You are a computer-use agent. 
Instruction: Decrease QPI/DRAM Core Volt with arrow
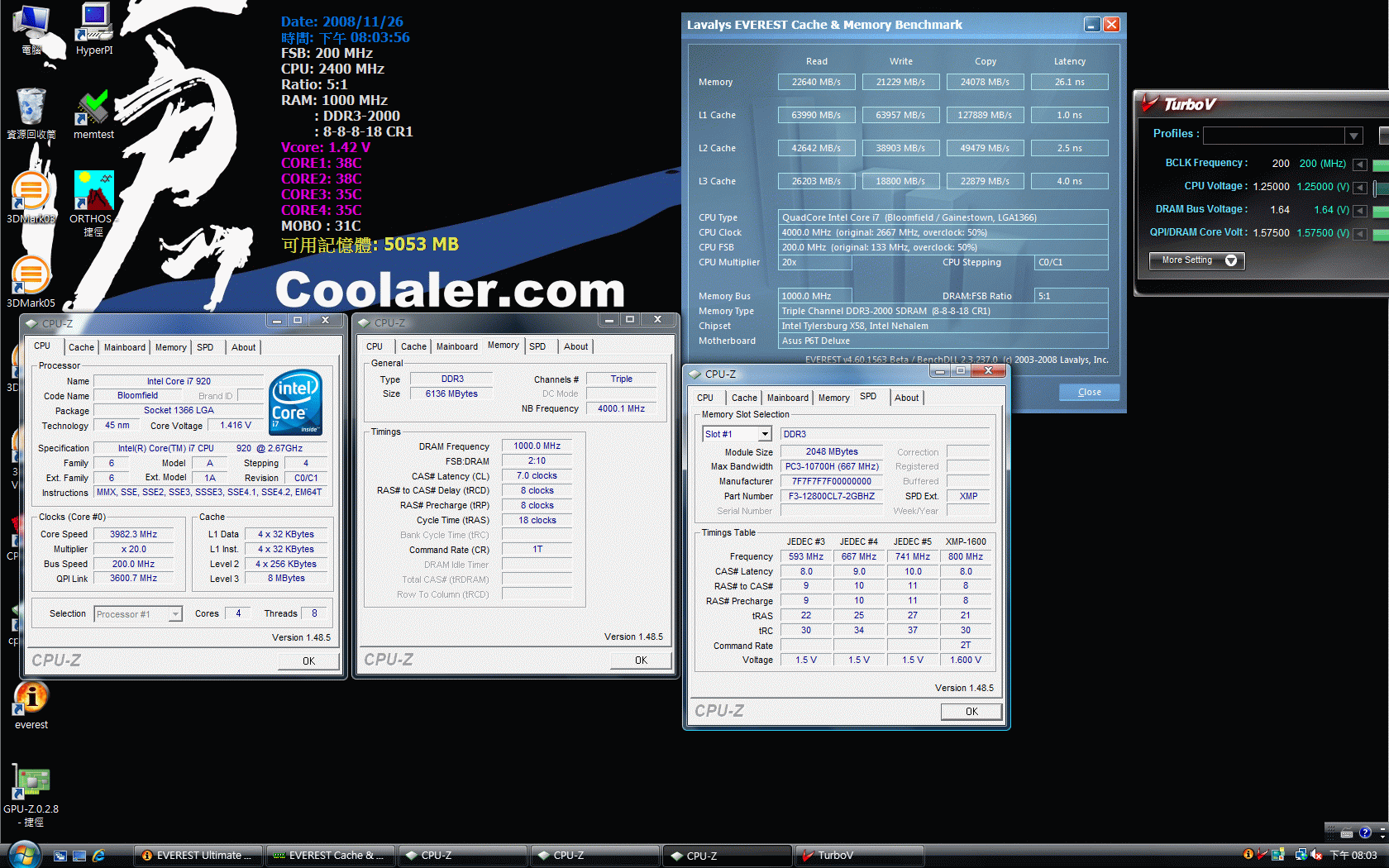click(x=1359, y=234)
